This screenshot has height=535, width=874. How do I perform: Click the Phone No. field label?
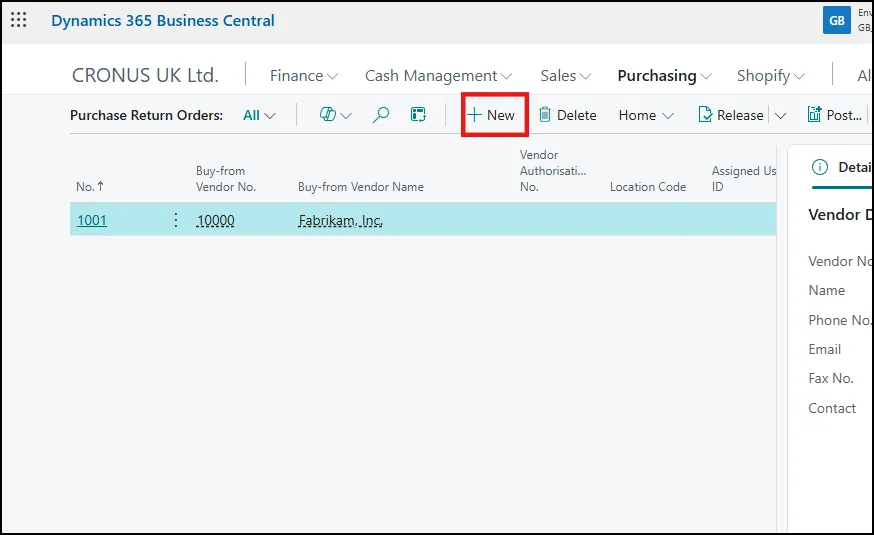coord(839,320)
